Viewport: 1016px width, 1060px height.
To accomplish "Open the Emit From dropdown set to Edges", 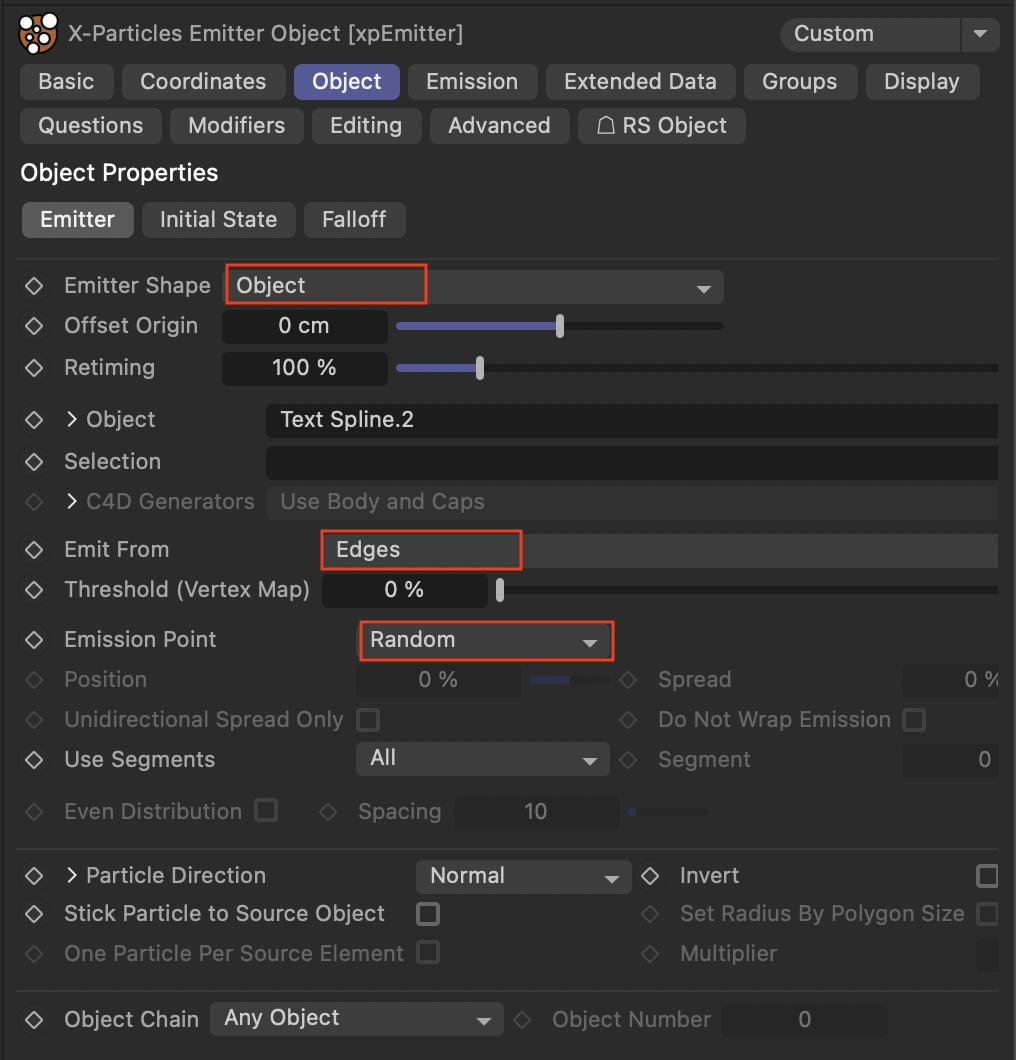I will click(659, 550).
